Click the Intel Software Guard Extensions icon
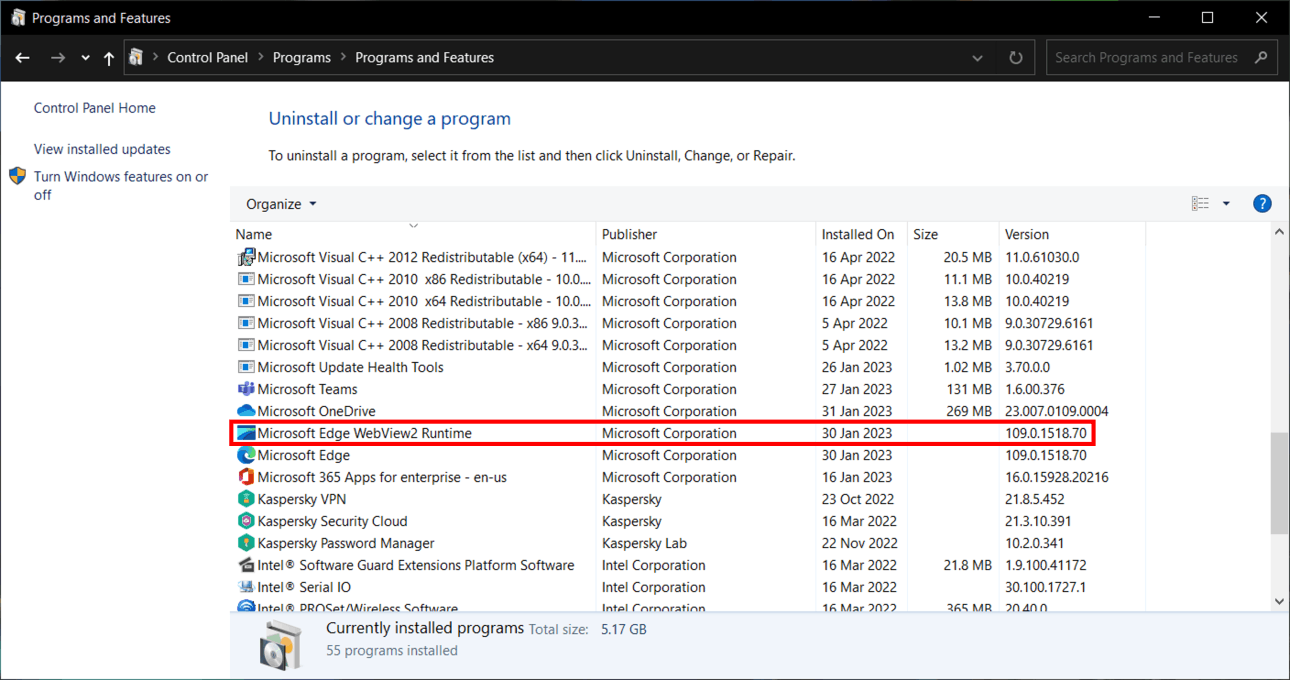Image resolution: width=1290 pixels, height=680 pixels. pos(246,565)
